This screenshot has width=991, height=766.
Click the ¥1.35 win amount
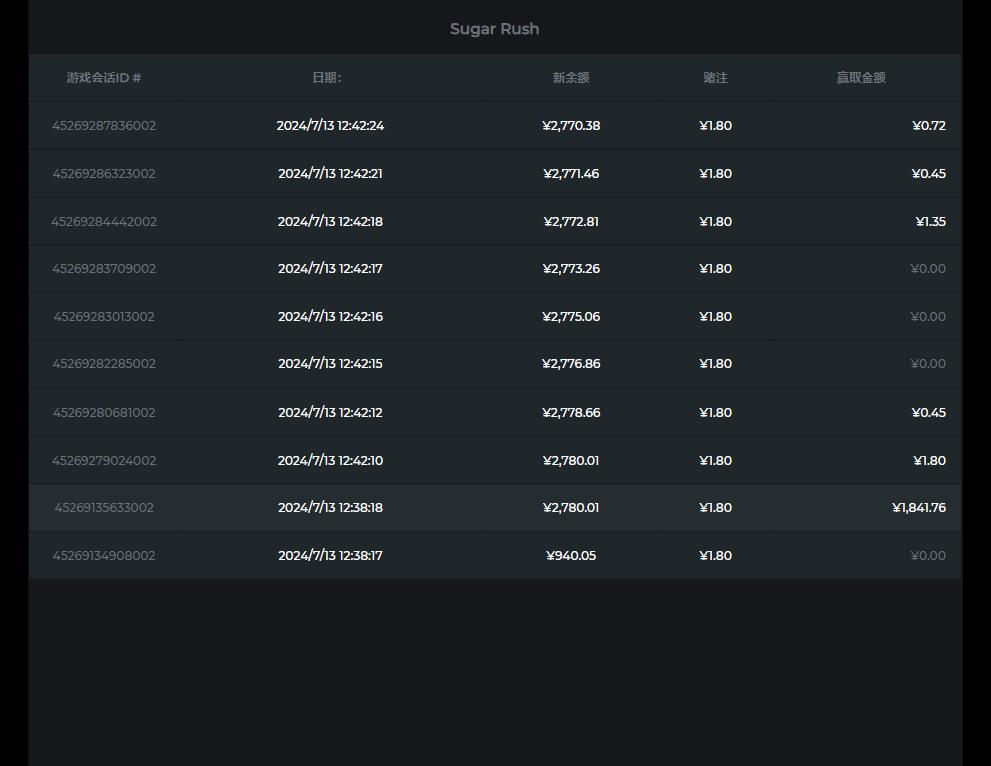click(x=930, y=222)
